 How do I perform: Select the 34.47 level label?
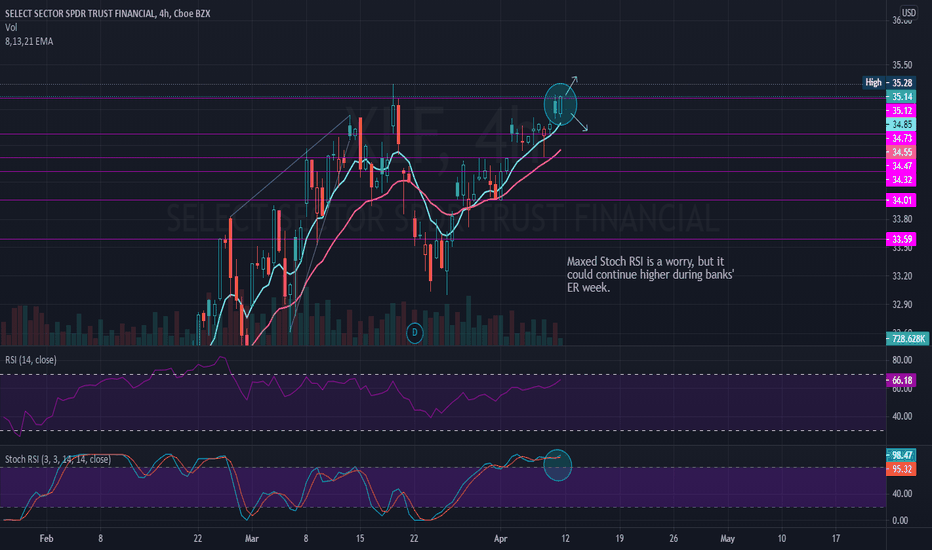coord(901,166)
